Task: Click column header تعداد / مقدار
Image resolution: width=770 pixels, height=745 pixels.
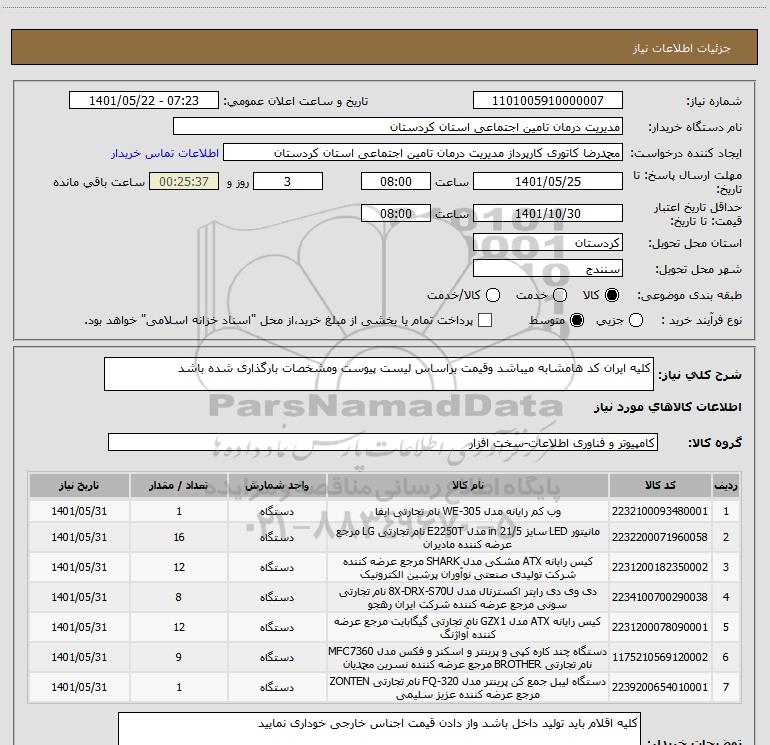Action: click(x=179, y=486)
